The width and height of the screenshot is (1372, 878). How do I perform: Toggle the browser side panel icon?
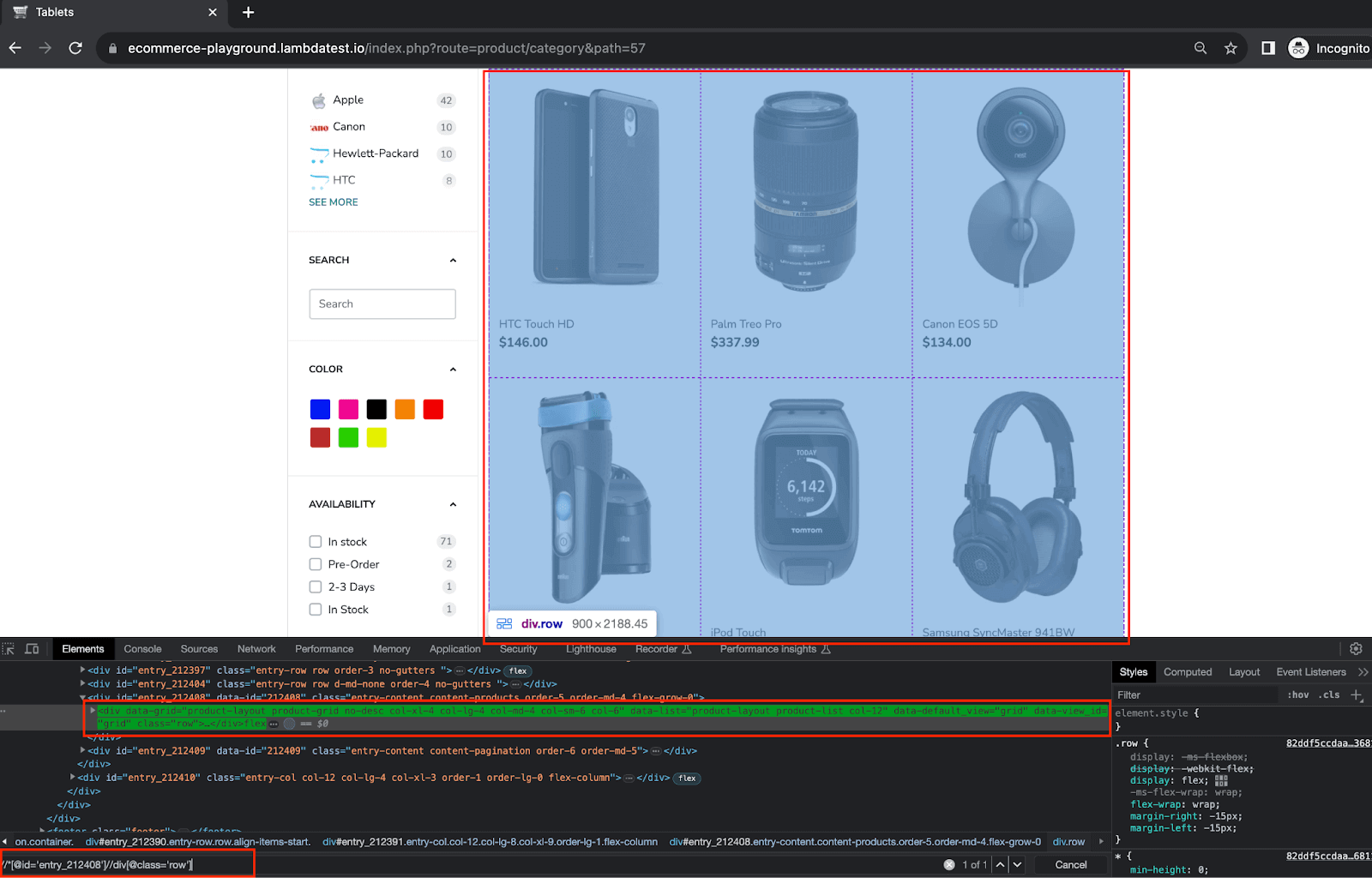coord(1268,48)
